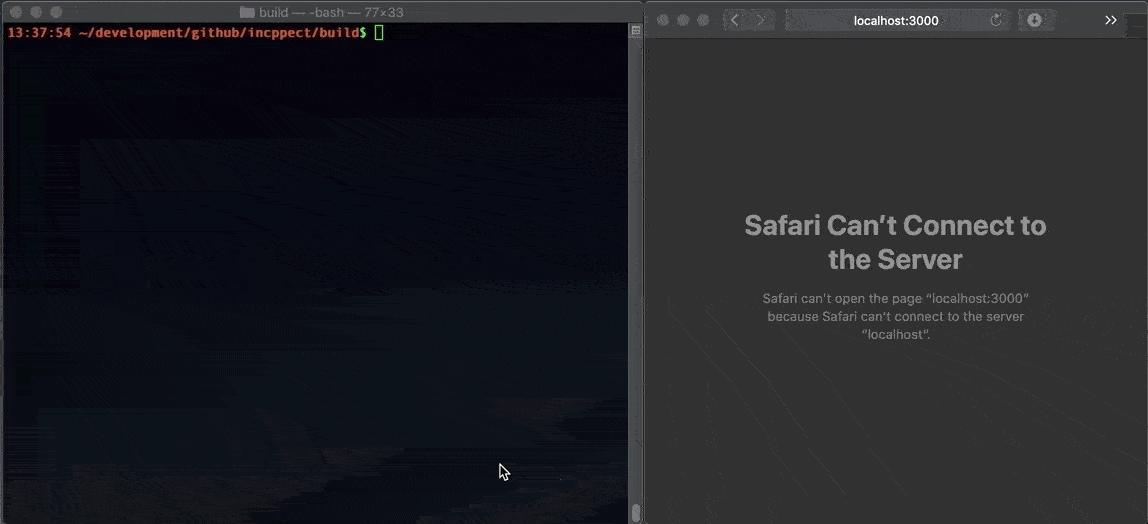
Task: Go back in Safari history
Action: tap(735, 20)
